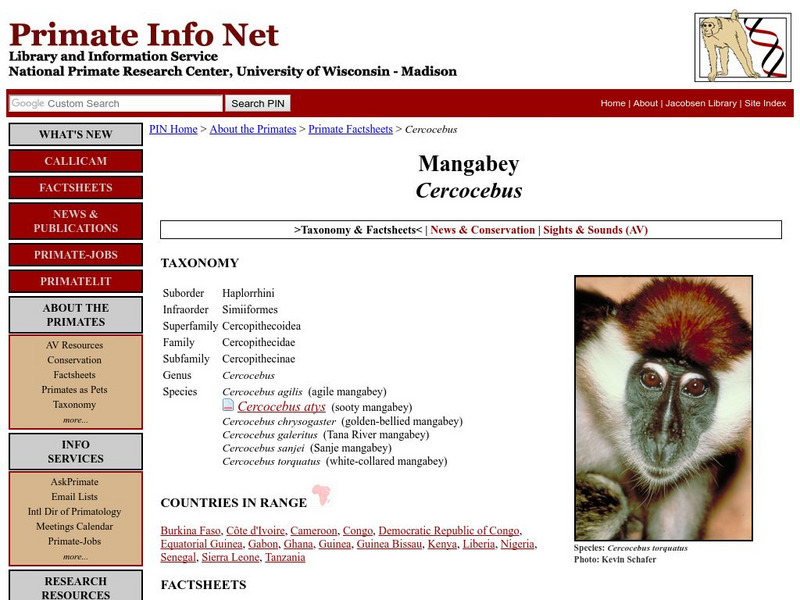The width and height of the screenshot is (800, 600).
Task: Open the NEWS & PUBLICATIONS section
Action: pyautogui.click(x=74, y=221)
